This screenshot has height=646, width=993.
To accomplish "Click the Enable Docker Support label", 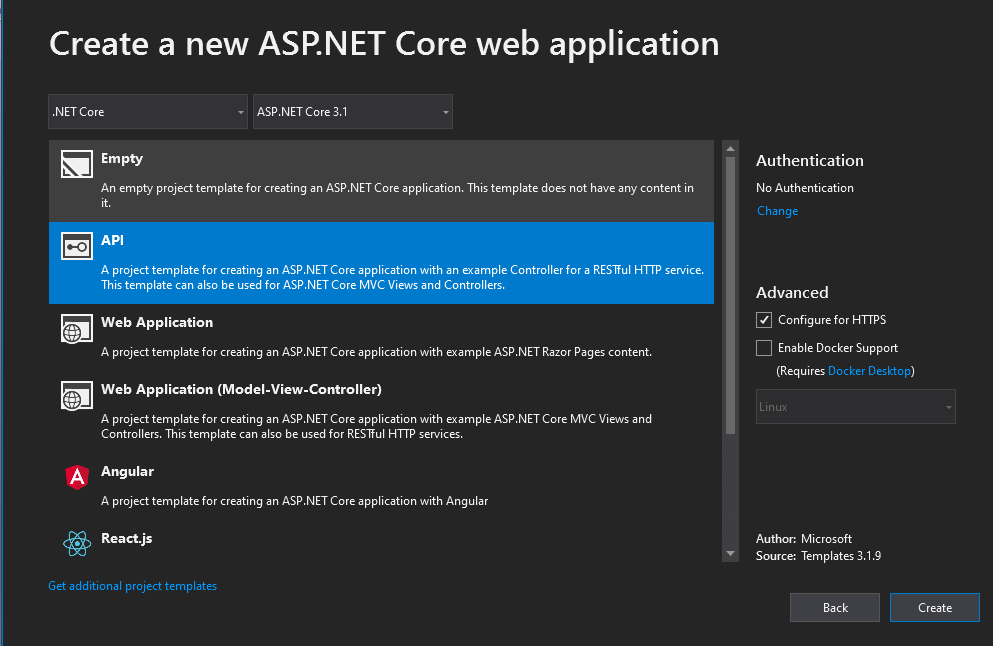I will pyautogui.click(x=838, y=348).
